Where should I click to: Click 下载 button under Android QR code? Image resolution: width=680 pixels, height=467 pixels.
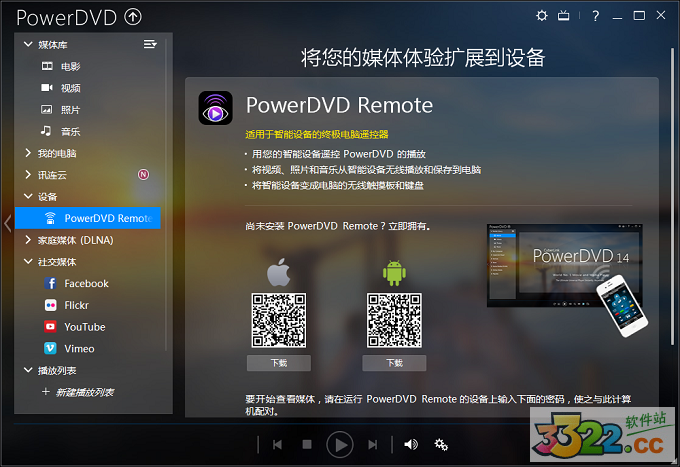pos(394,363)
